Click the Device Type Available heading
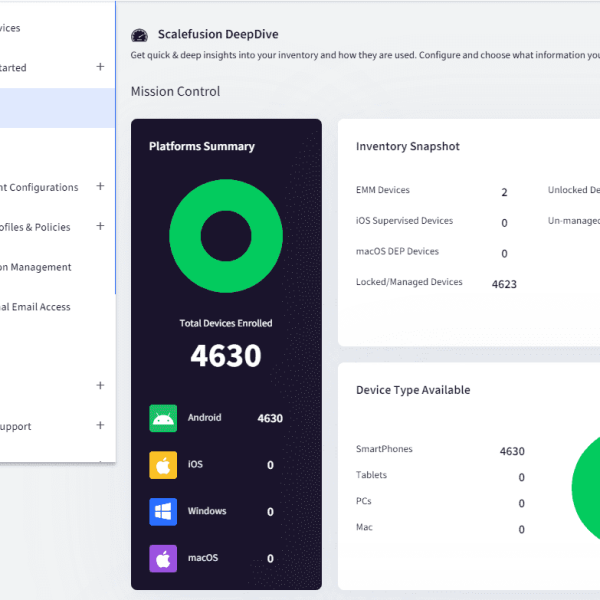The image size is (600, 600). [x=413, y=390]
